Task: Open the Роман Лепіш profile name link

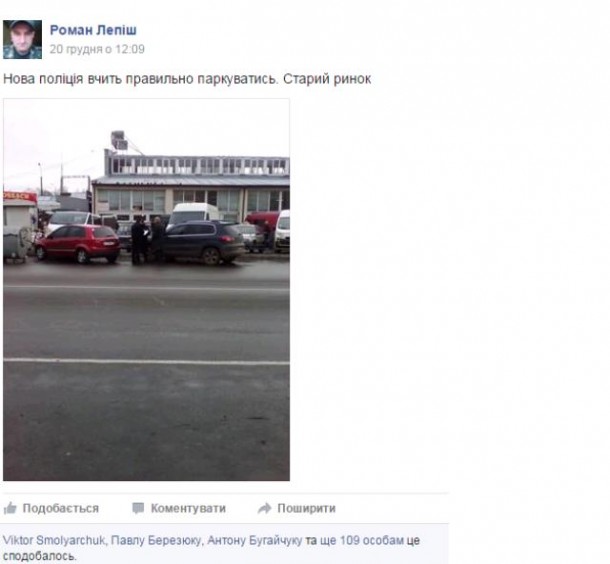Action: coord(93,30)
